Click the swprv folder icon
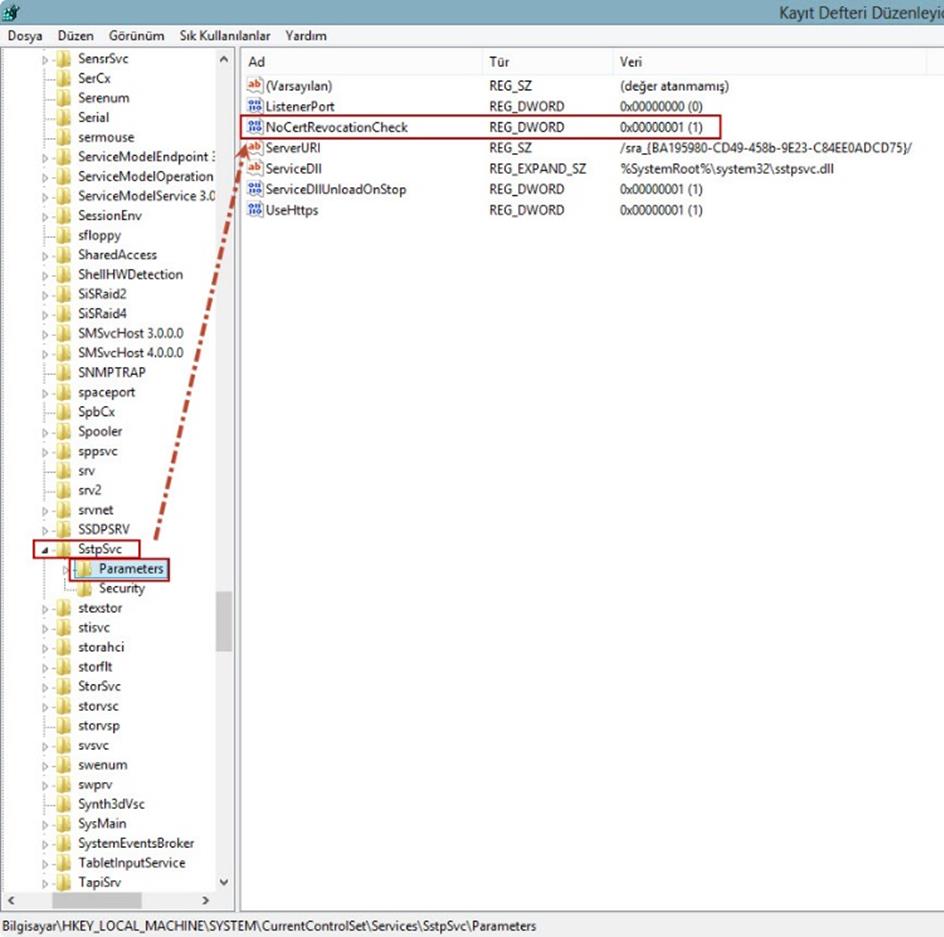The width and height of the screenshot is (944, 937). [64, 784]
